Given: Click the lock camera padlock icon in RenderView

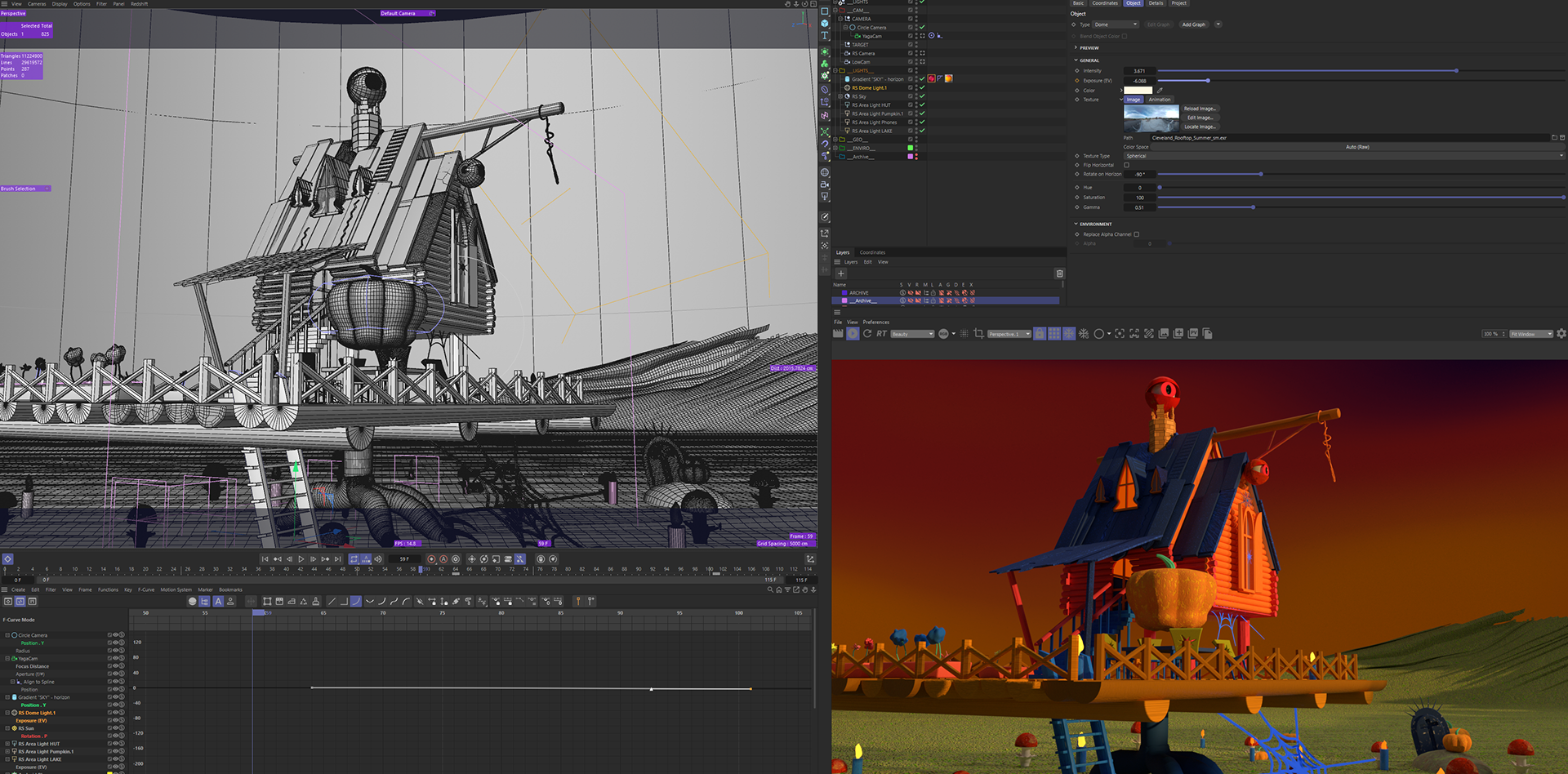Looking at the screenshot, I should coord(1040,334).
